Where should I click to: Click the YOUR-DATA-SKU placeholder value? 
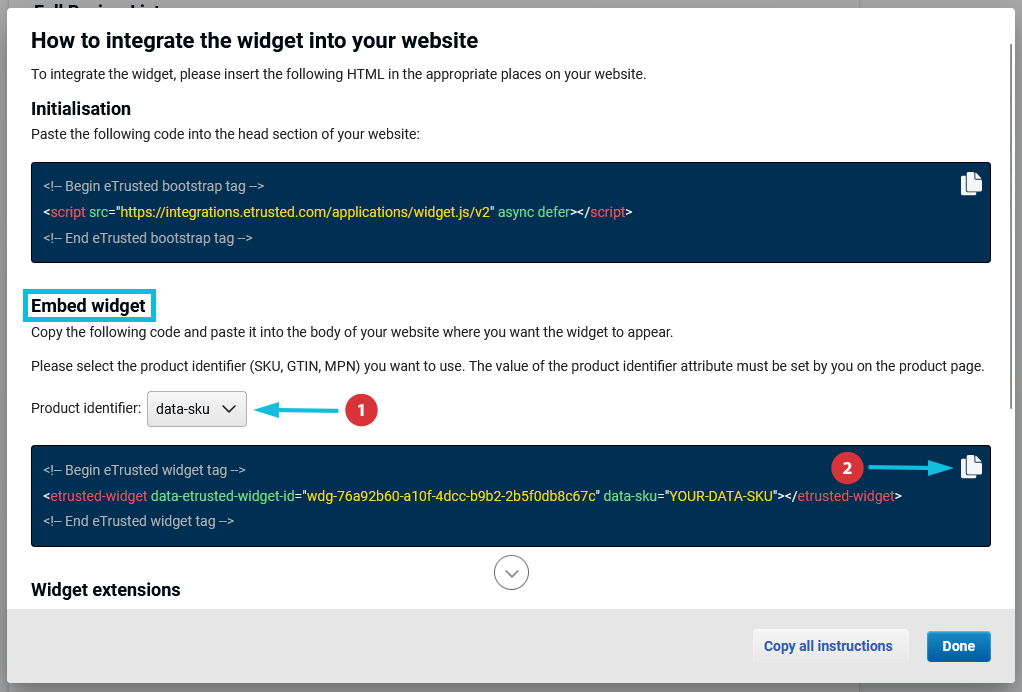721,497
